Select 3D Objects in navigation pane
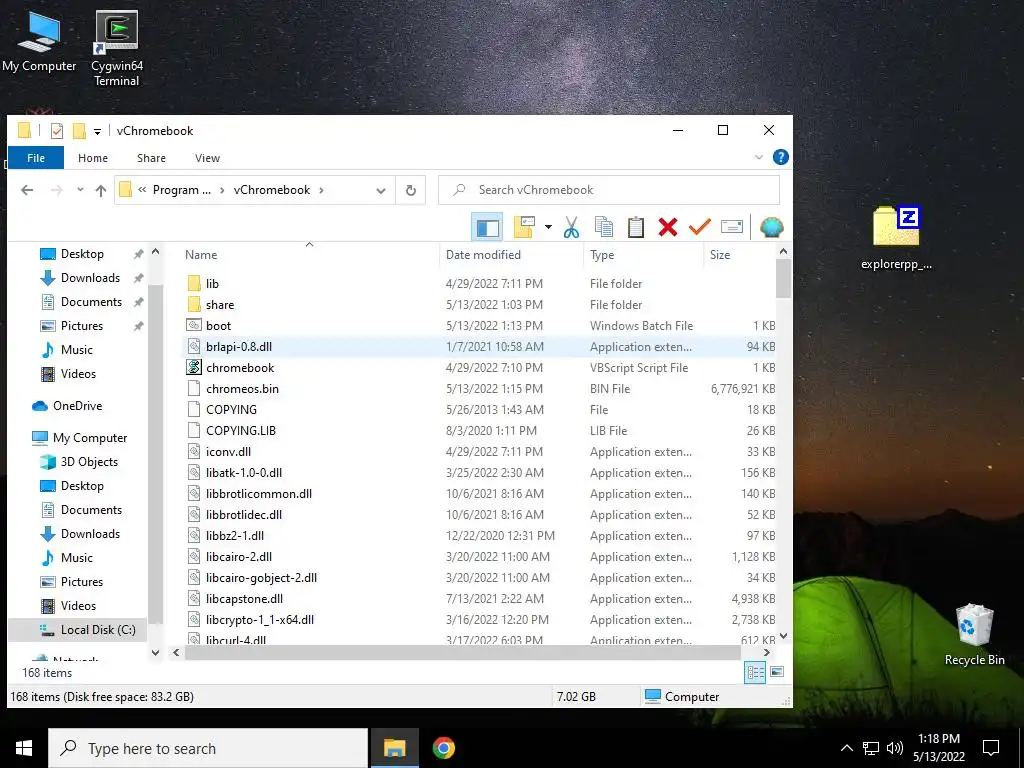 (89, 462)
